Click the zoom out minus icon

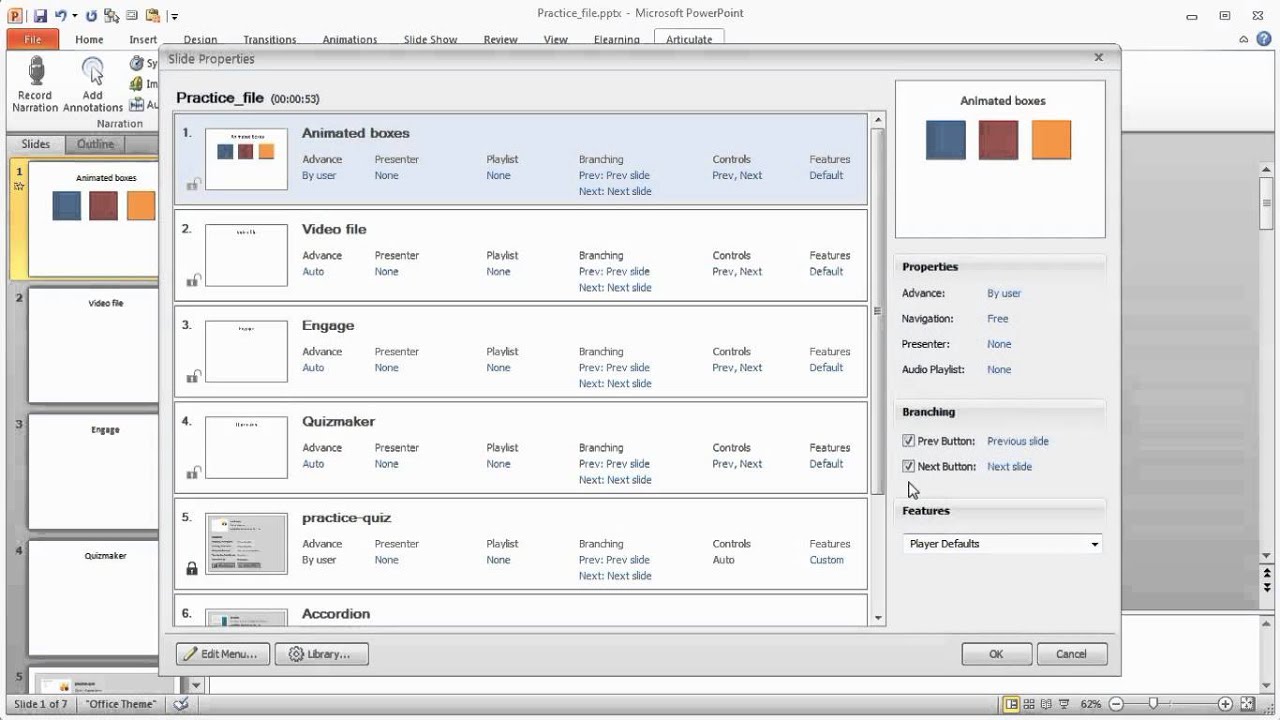[x=1116, y=704]
